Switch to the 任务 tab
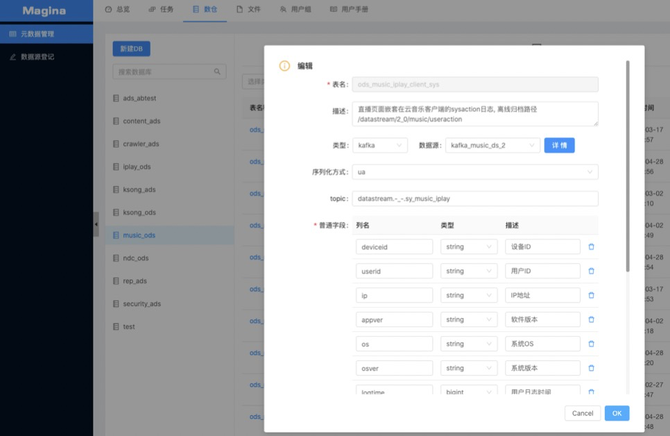 point(161,9)
